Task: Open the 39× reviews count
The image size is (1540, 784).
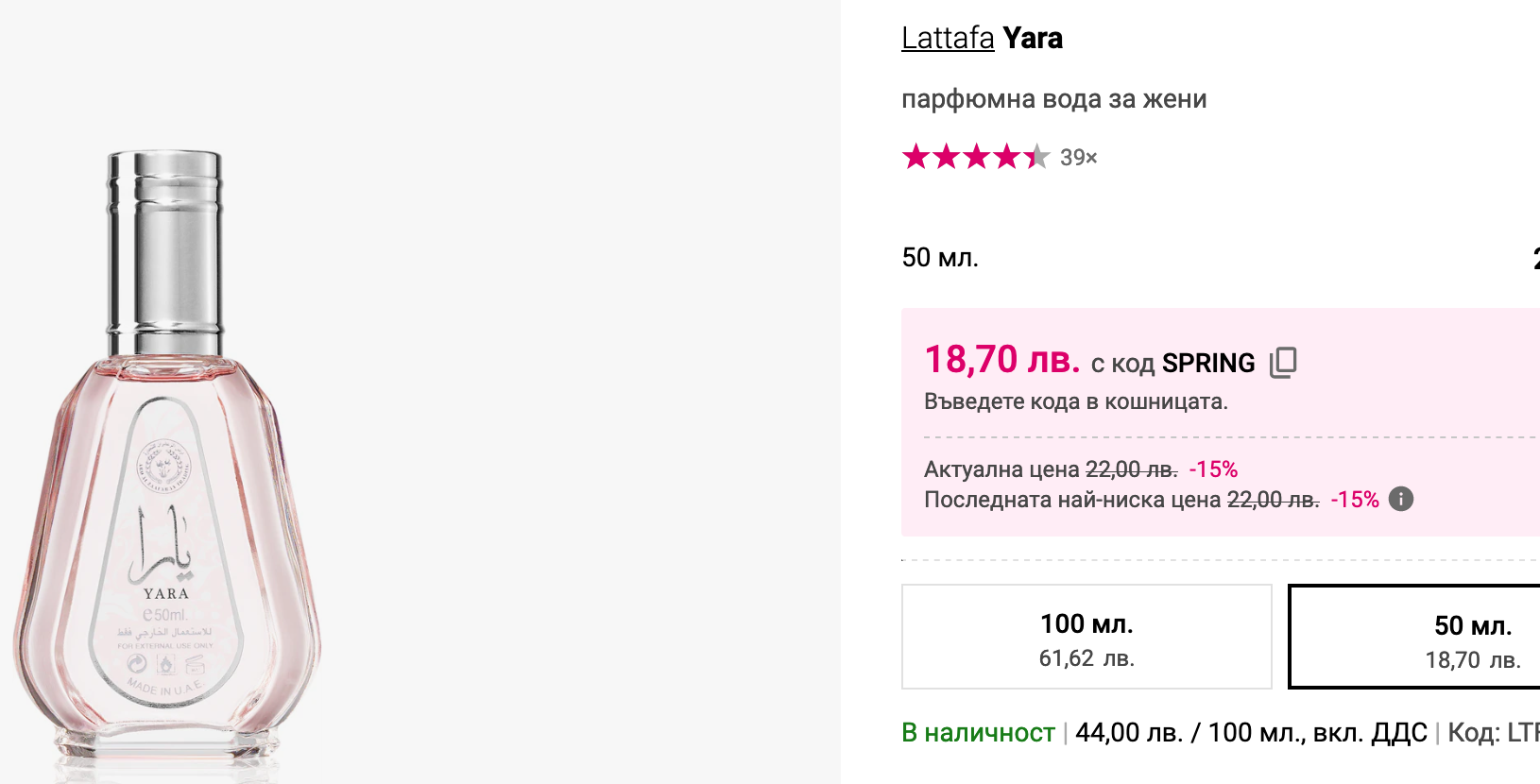Action: click(1078, 158)
